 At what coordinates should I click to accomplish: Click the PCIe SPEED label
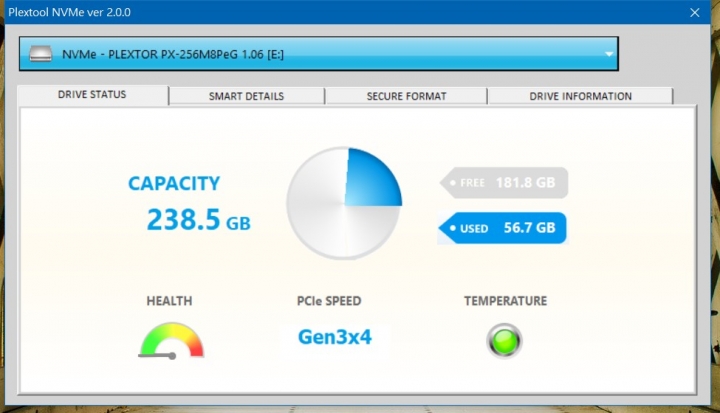(x=329, y=301)
